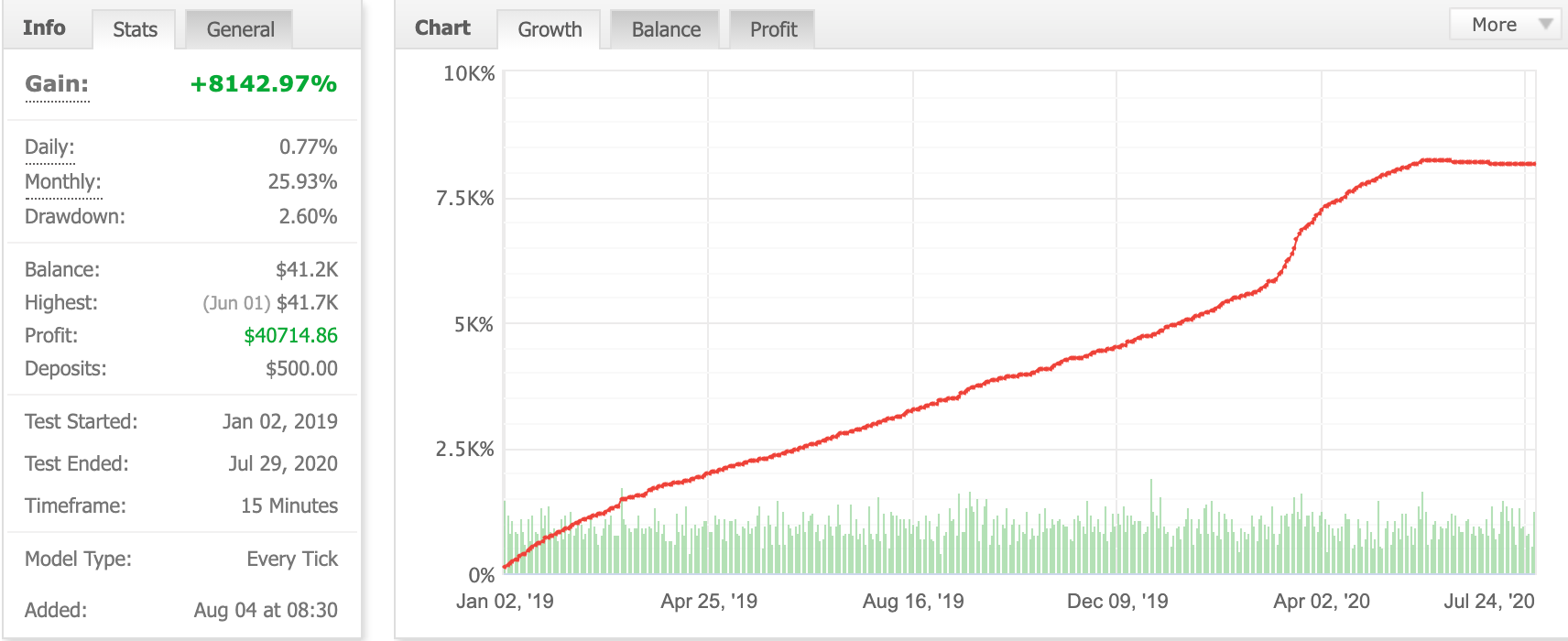Open the More dropdown menu

coord(1505,25)
